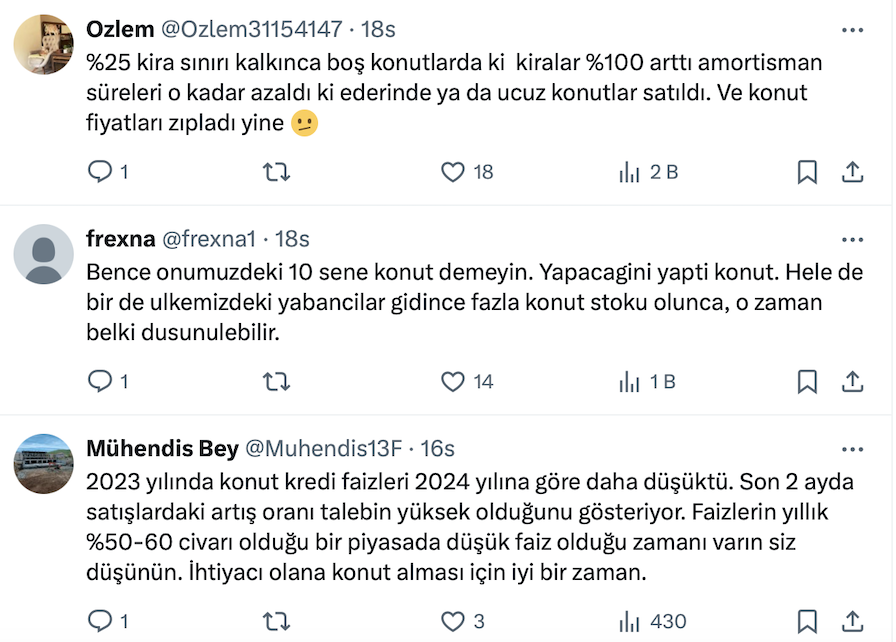Bookmark Ozlem's tweet
The image size is (896, 642).
click(x=807, y=172)
